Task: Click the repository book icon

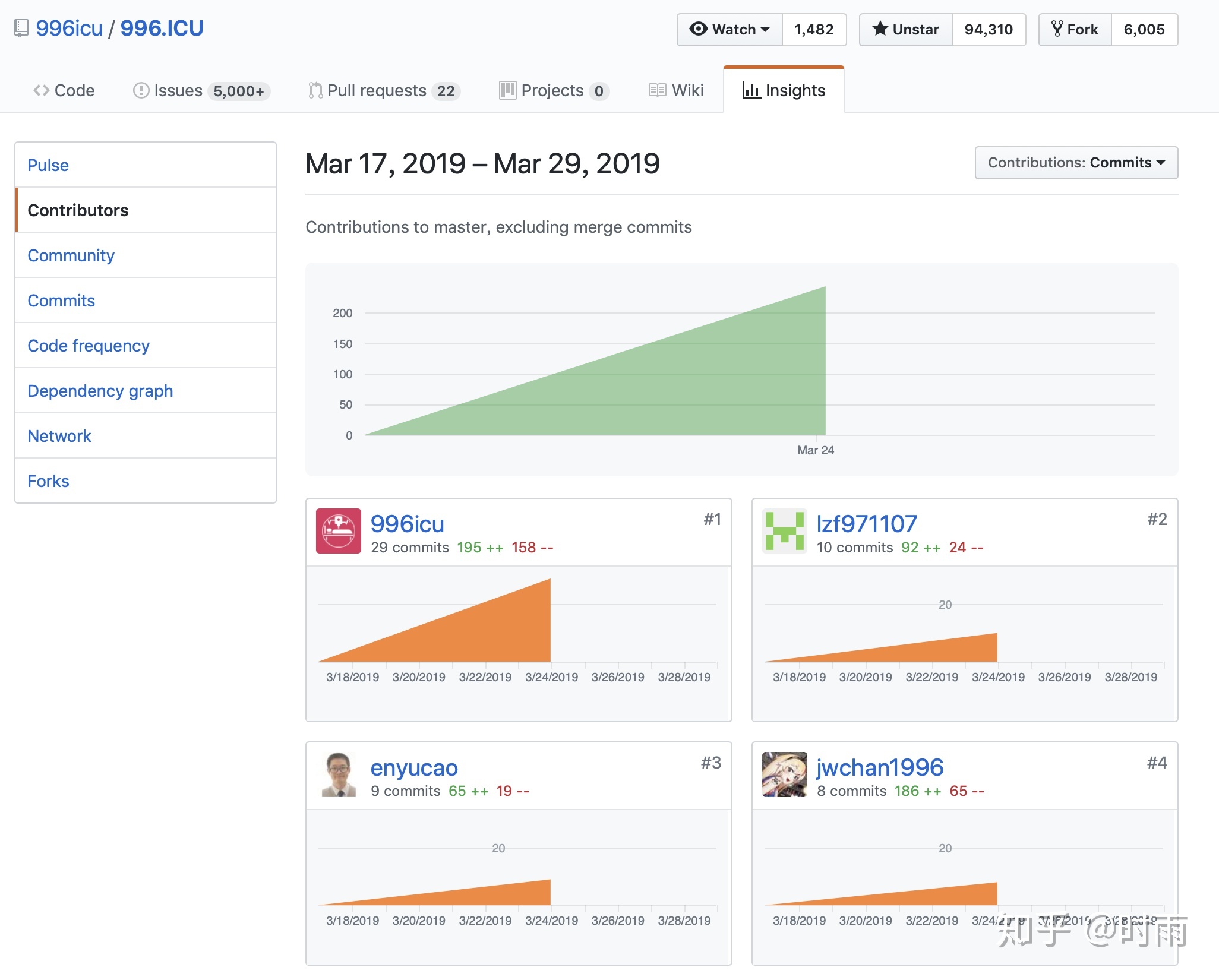Action: [21, 29]
